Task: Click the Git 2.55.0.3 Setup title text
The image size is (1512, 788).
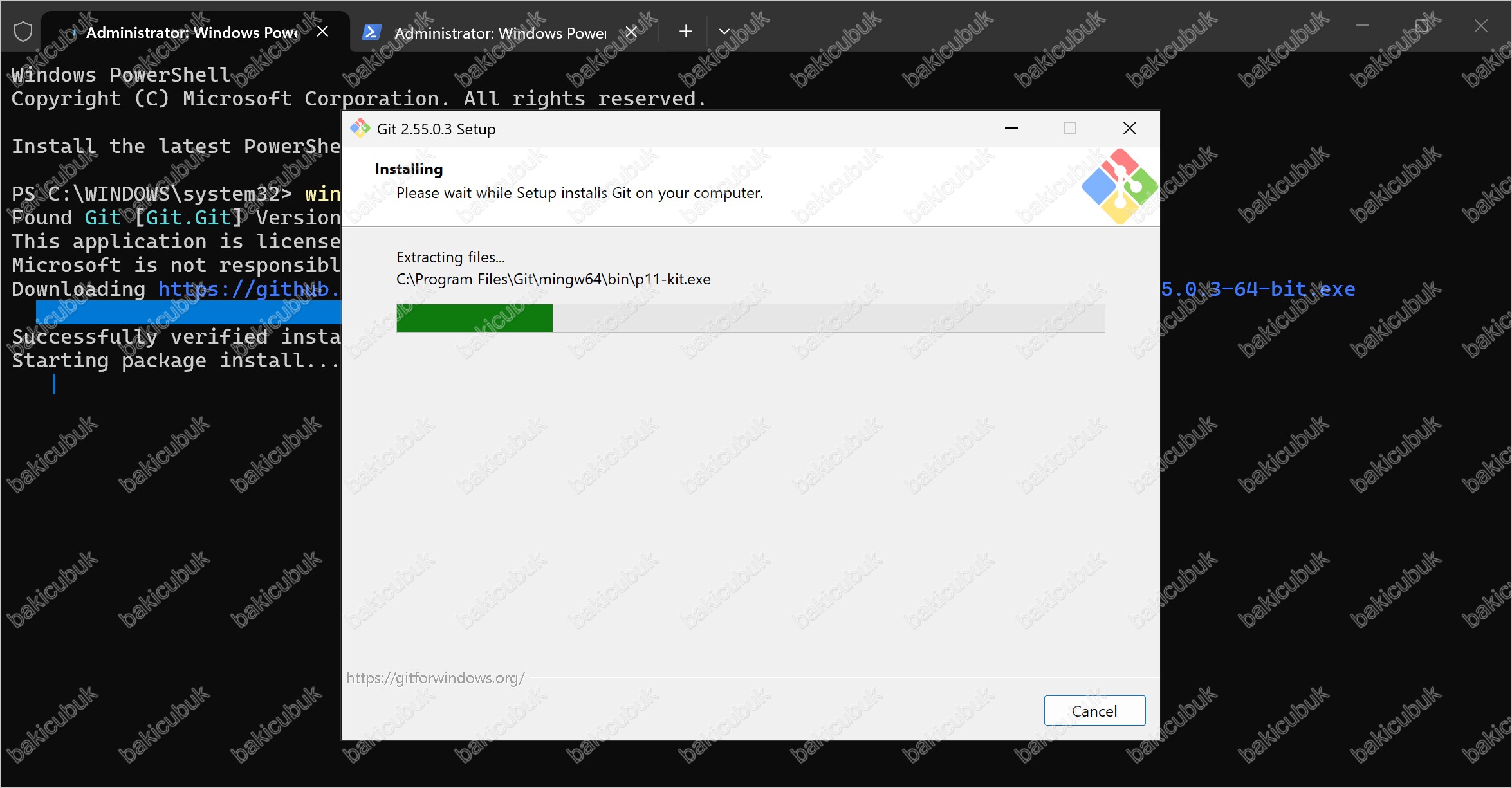Action: 436,129
